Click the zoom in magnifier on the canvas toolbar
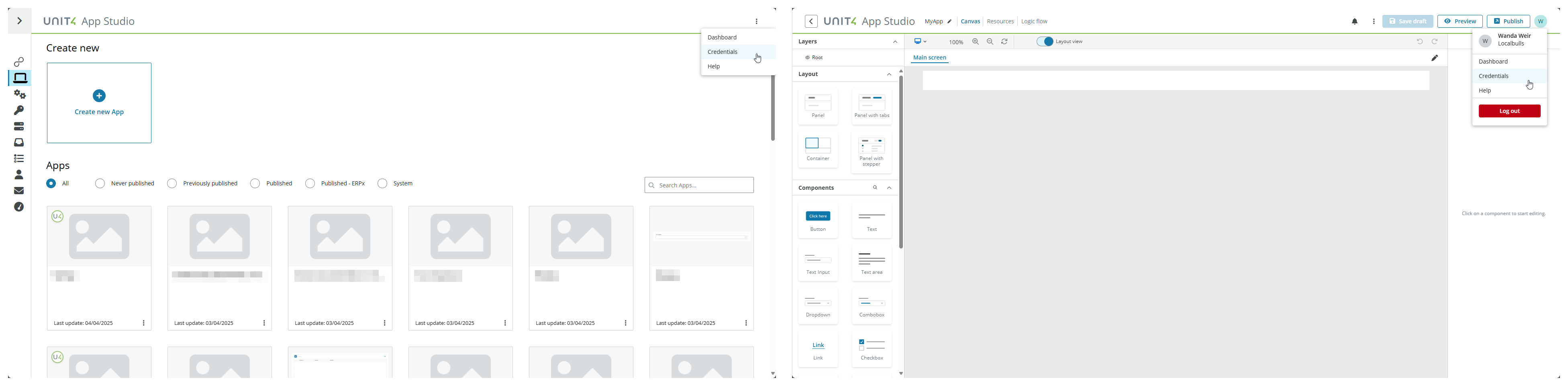1568x386 pixels. [976, 41]
